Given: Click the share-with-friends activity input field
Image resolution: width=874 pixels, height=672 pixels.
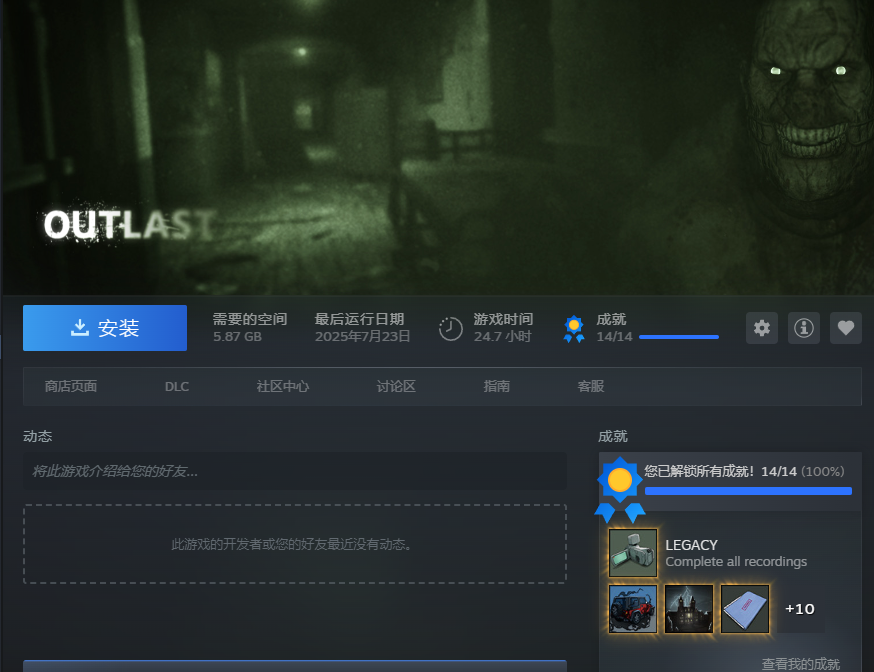Looking at the screenshot, I should [x=294, y=471].
